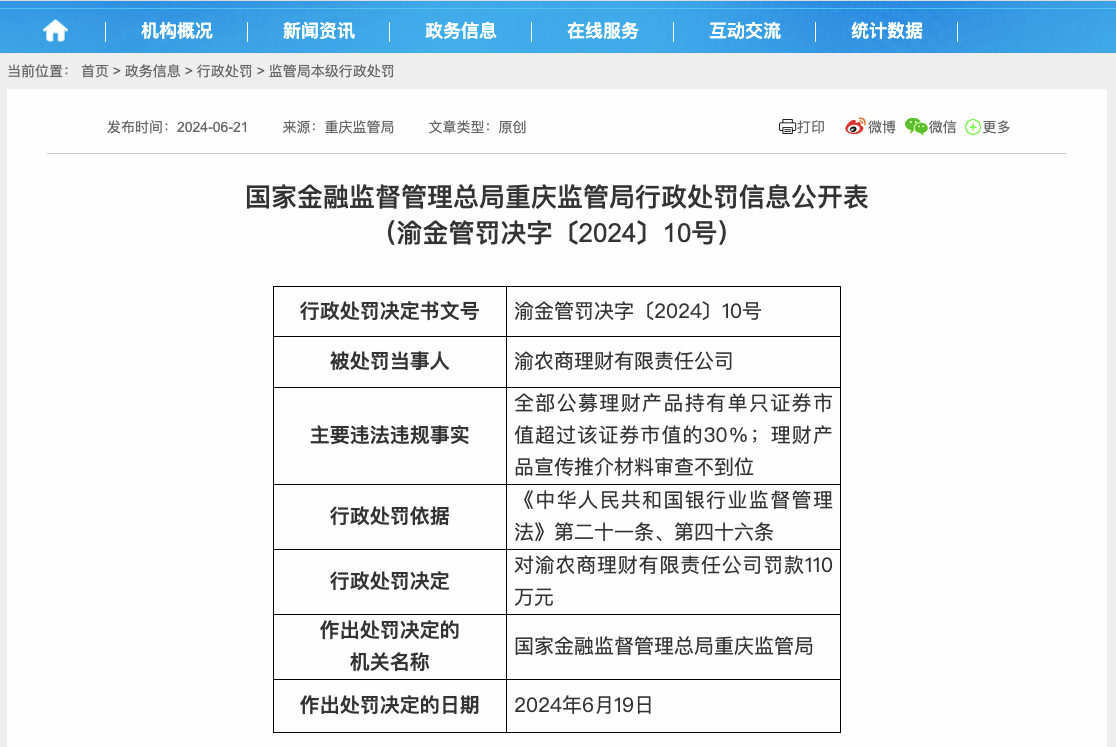This screenshot has height=747, width=1116.
Task: Click the printer icon
Action: pos(786,127)
